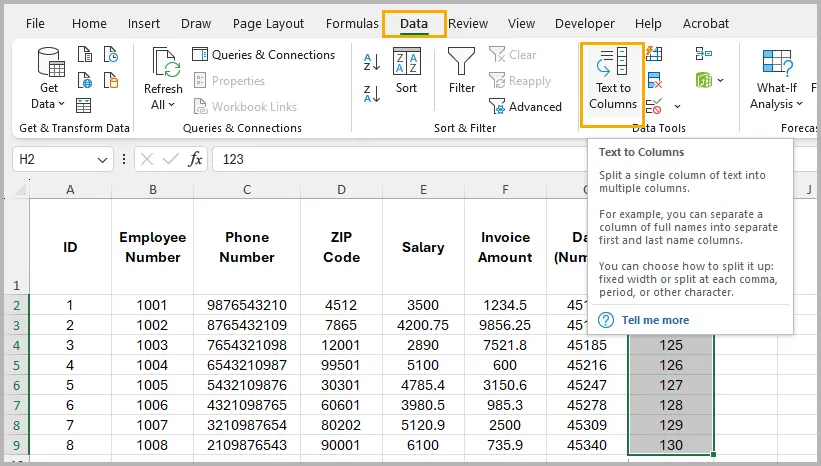The image size is (821, 466).
Task: Click Queries & Connections button
Action: pyautogui.click(x=263, y=55)
